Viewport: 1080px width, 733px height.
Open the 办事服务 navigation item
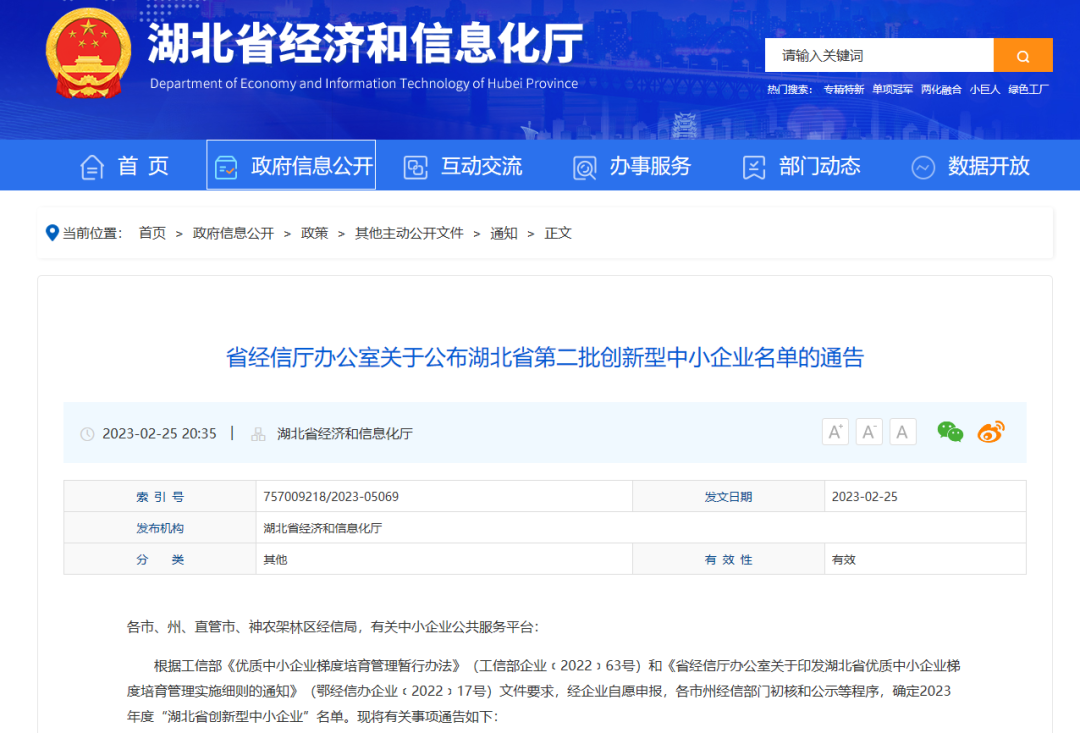pos(632,166)
